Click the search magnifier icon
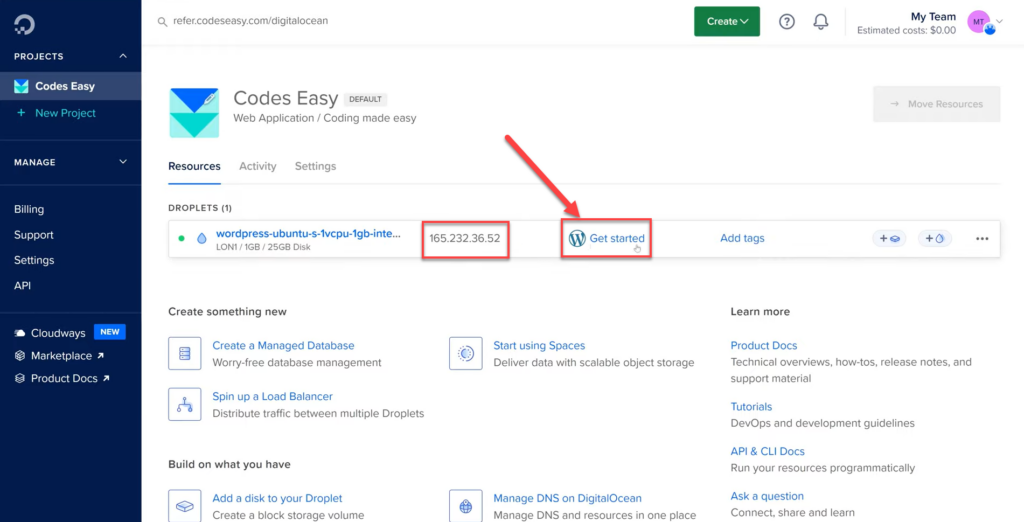Viewport: 1024px width, 522px height. pyautogui.click(x=163, y=22)
